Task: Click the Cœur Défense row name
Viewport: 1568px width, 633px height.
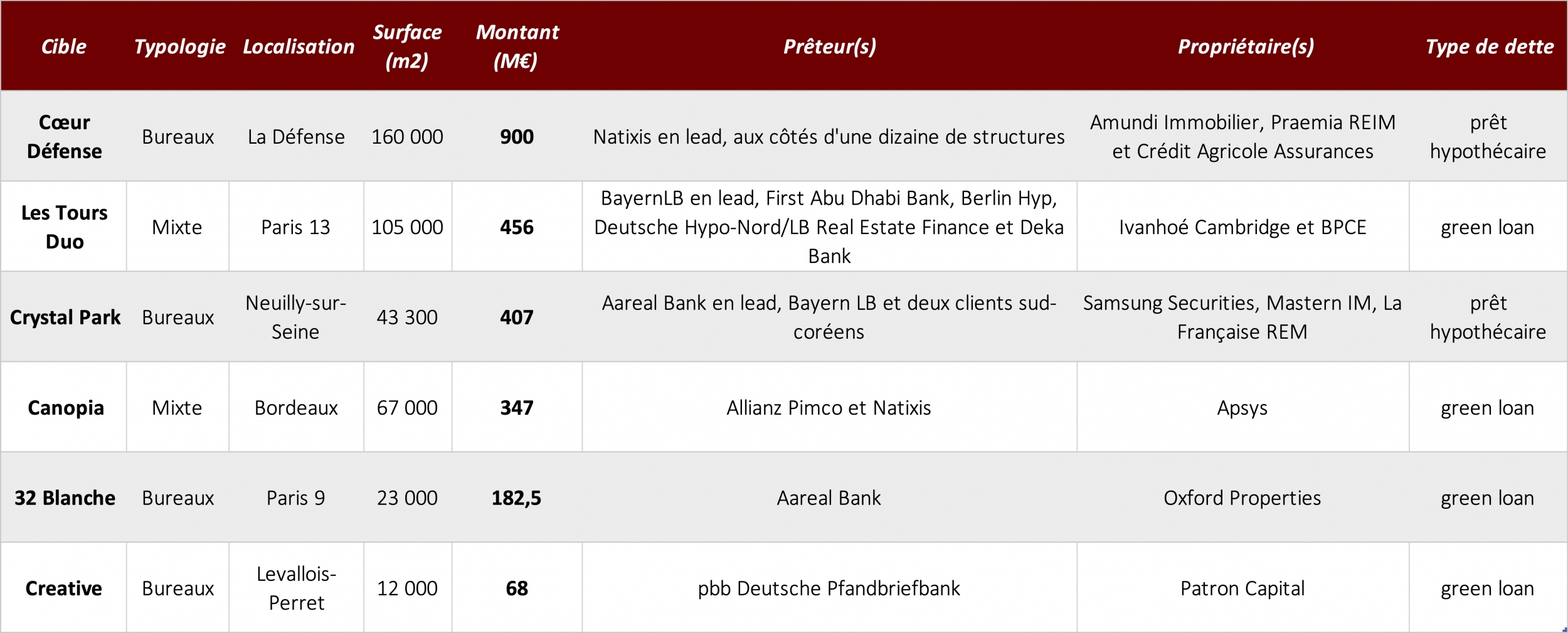Action: pos(64,136)
